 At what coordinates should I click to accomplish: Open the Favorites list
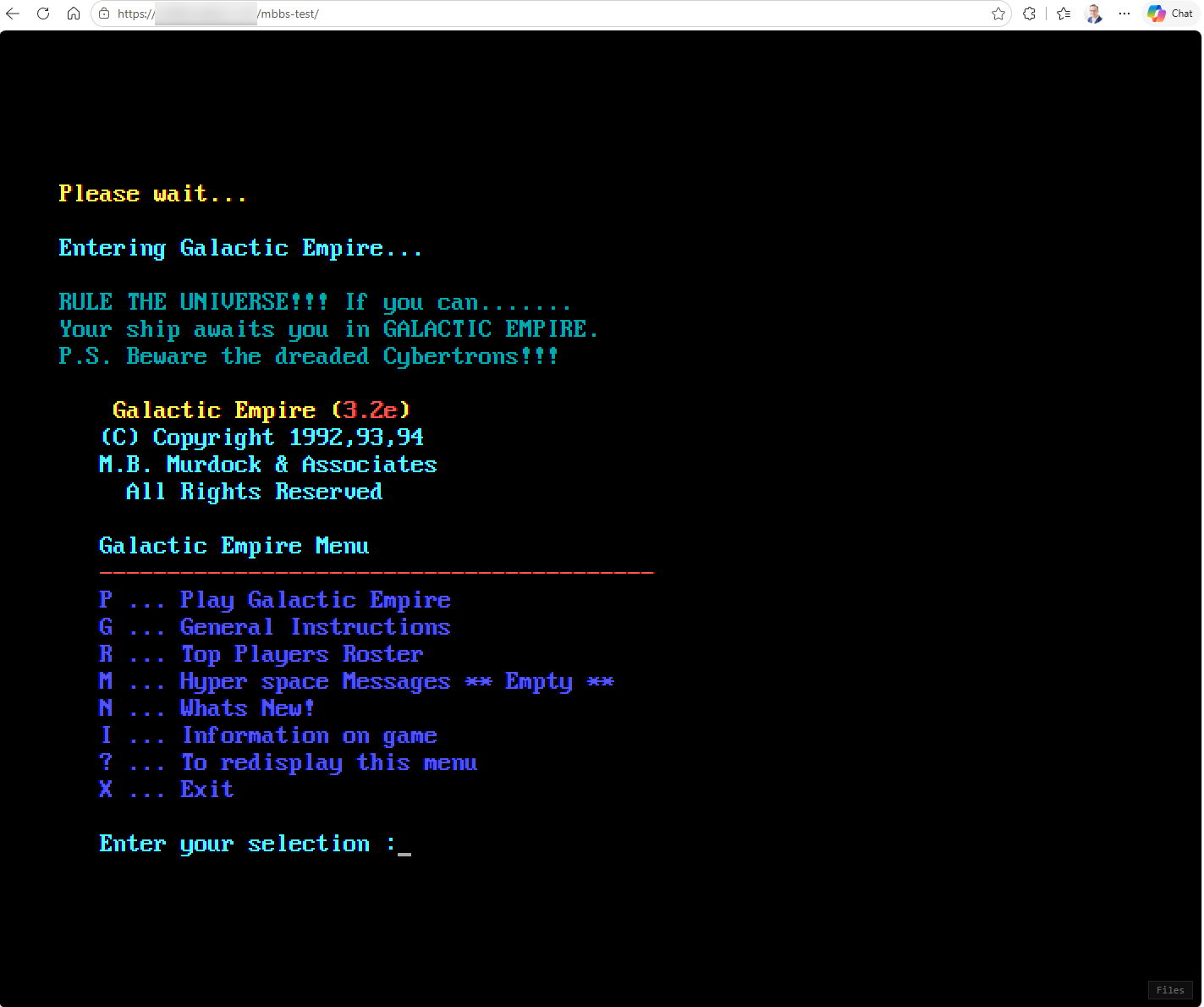(1064, 14)
